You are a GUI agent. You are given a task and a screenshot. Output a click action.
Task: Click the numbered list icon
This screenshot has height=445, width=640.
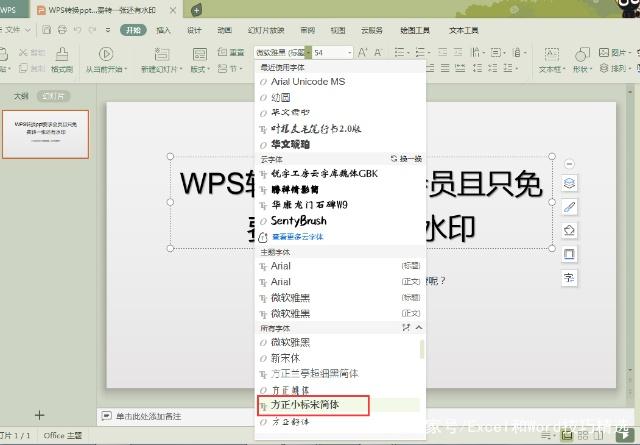420,52
